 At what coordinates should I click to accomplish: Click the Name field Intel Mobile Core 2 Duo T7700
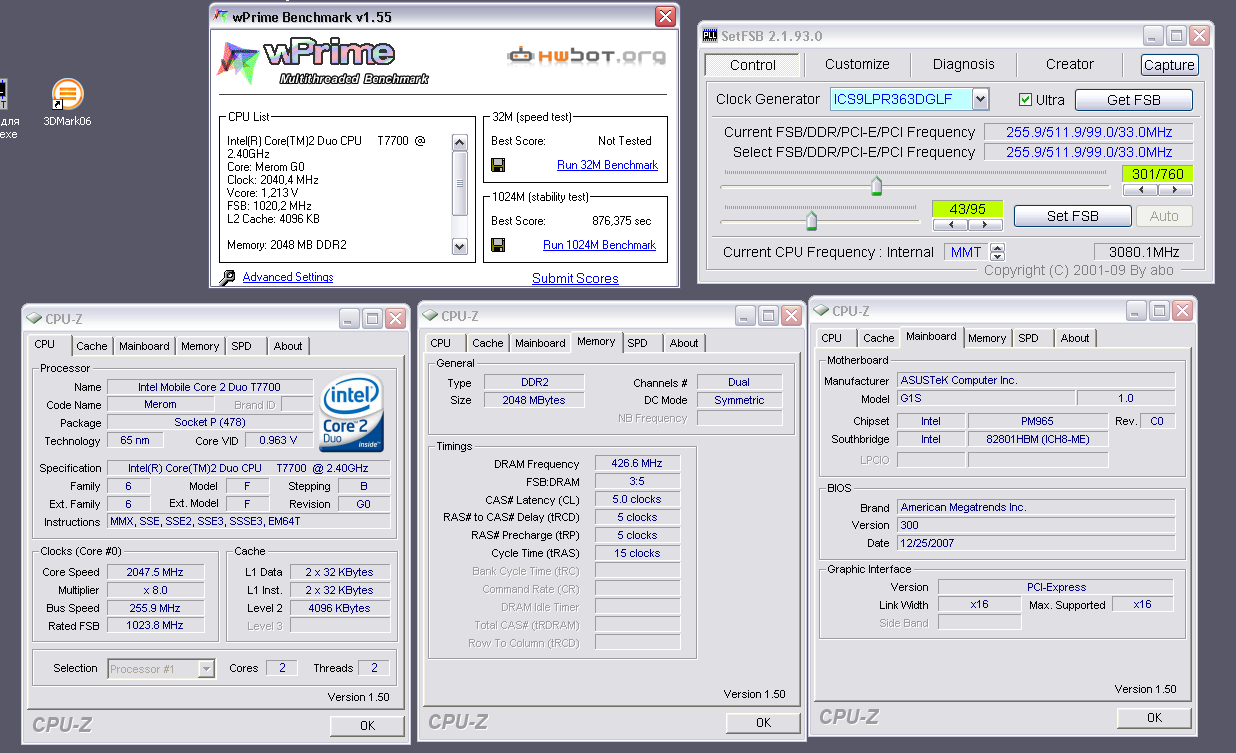(209, 387)
